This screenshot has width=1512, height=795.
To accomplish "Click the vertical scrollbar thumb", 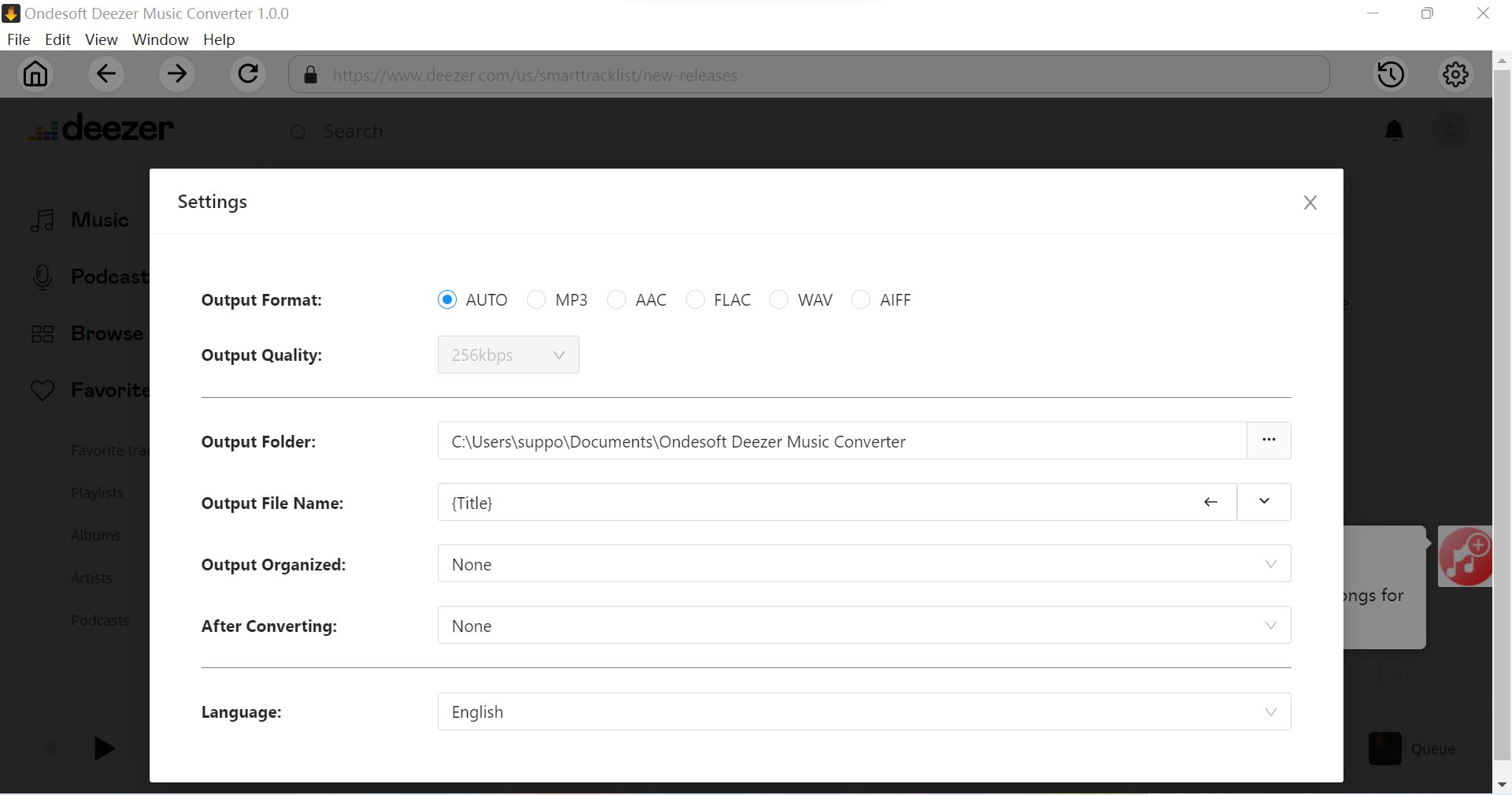I will 1502,415.
